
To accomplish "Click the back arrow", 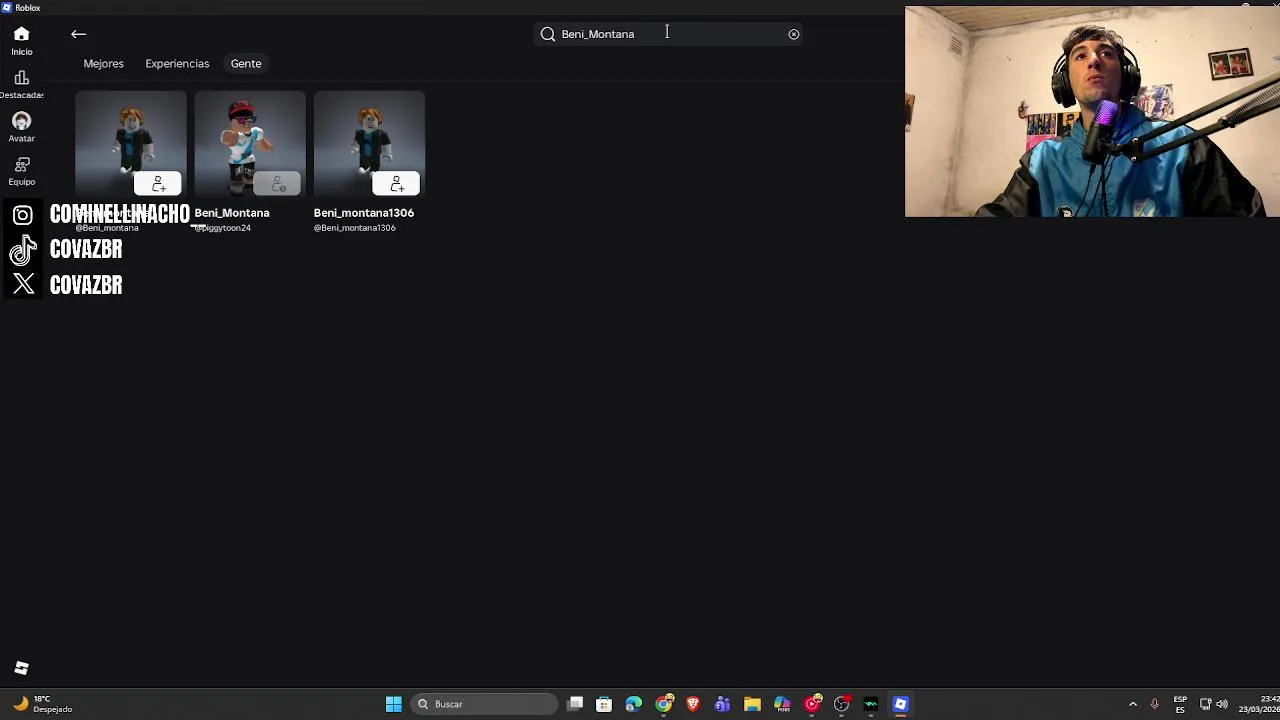I will click(x=78, y=34).
